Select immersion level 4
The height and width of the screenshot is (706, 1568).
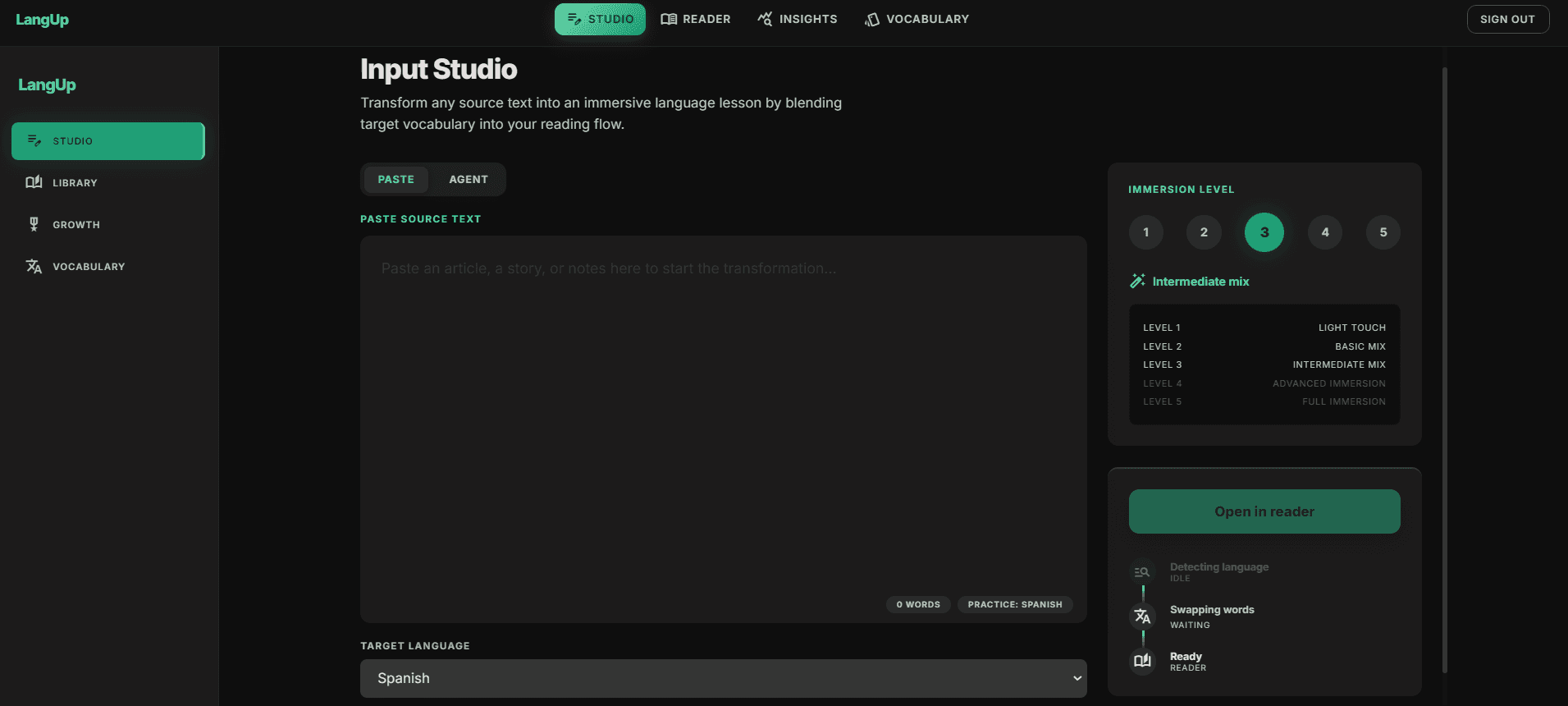tap(1325, 232)
